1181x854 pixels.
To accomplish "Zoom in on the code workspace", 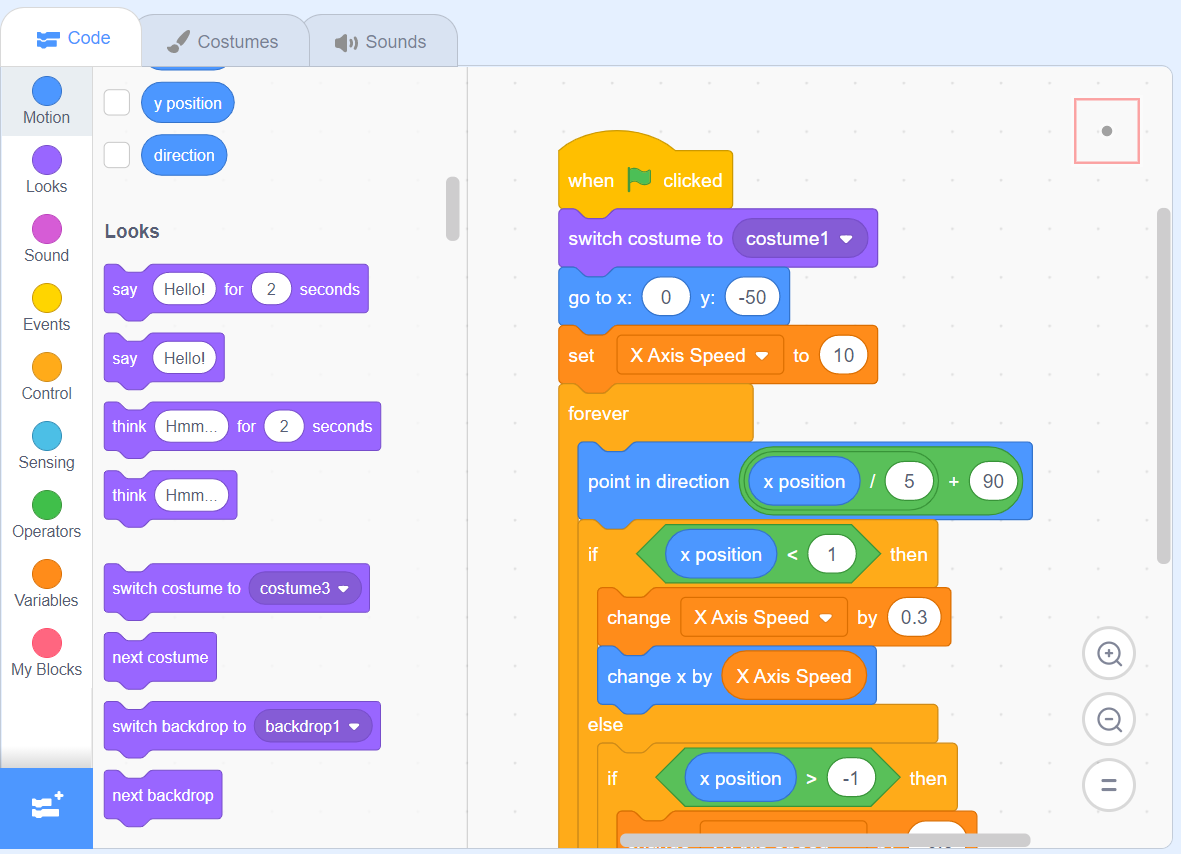I will click(1108, 653).
